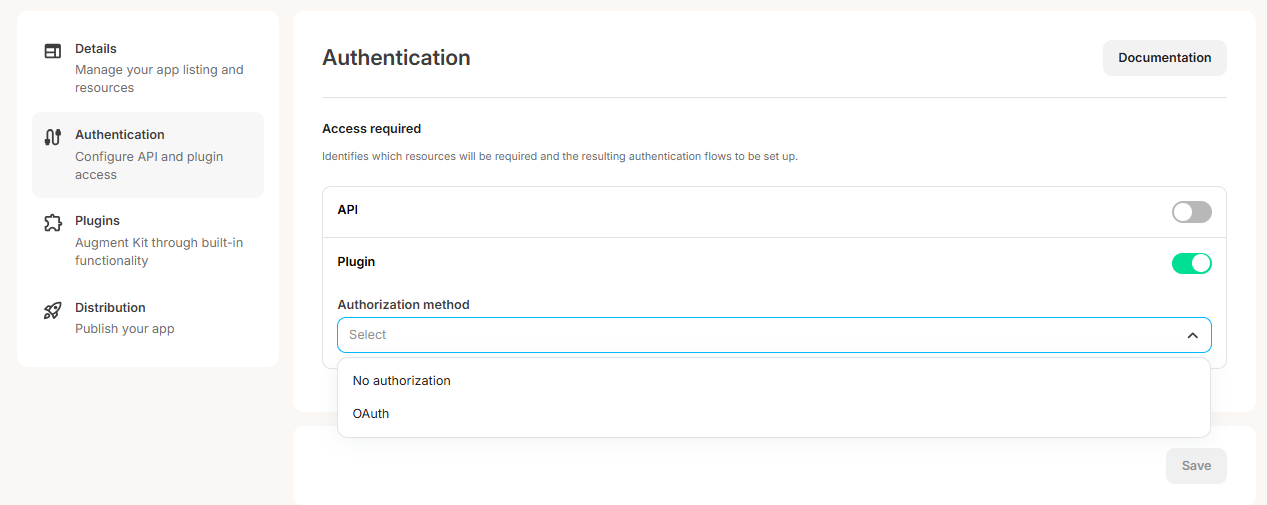The width and height of the screenshot is (1267, 505).
Task: Collapse the Authorization method dropdown chevron
Action: pyautogui.click(x=1192, y=335)
